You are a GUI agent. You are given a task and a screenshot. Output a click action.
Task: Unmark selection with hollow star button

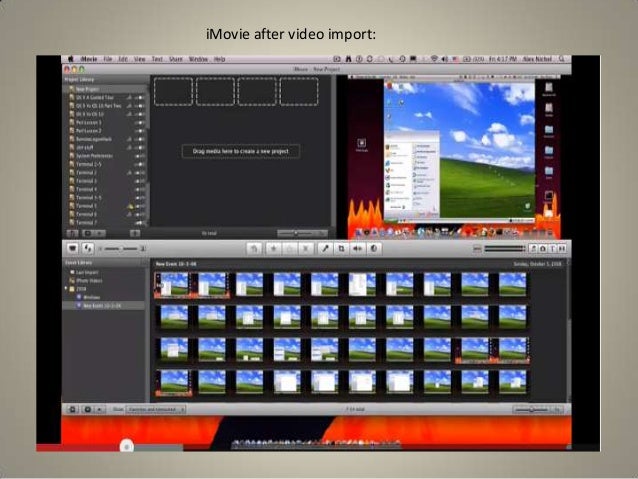click(x=289, y=248)
